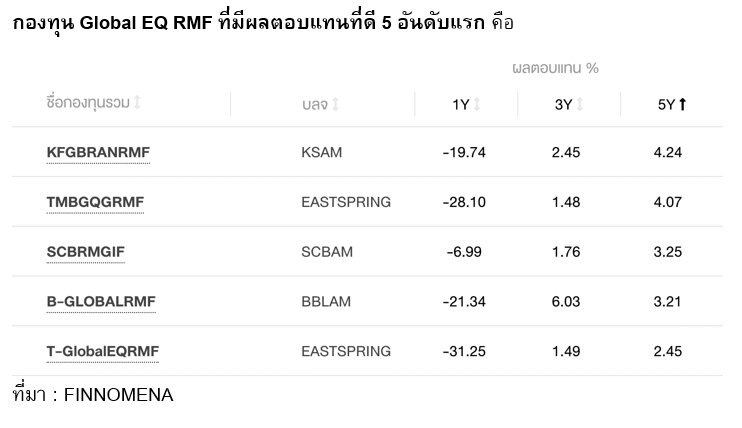The height and width of the screenshot is (428, 742).
Task: Sort by fund name column icon
Action: click(137, 103)
